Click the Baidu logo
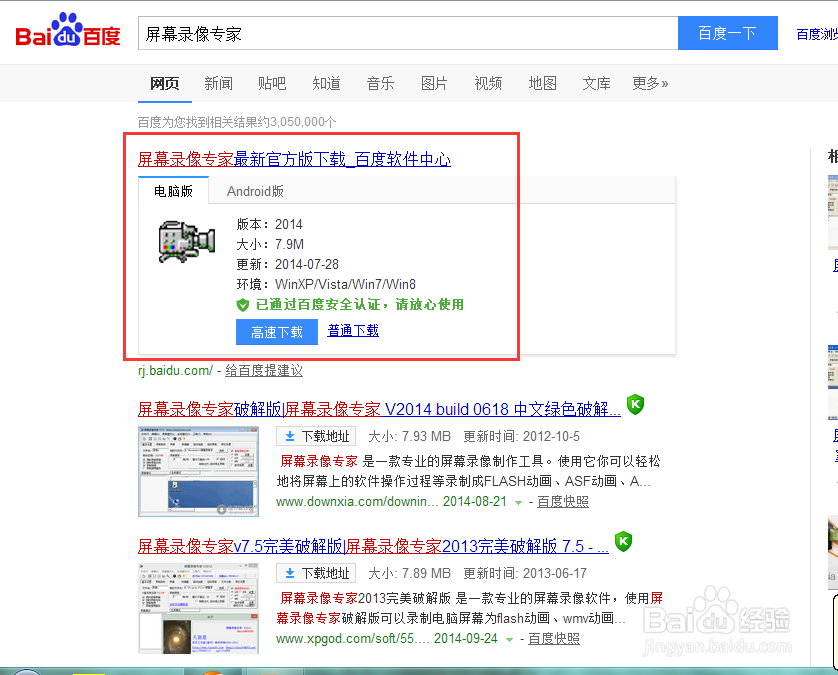838x675 pixels. 68,31
